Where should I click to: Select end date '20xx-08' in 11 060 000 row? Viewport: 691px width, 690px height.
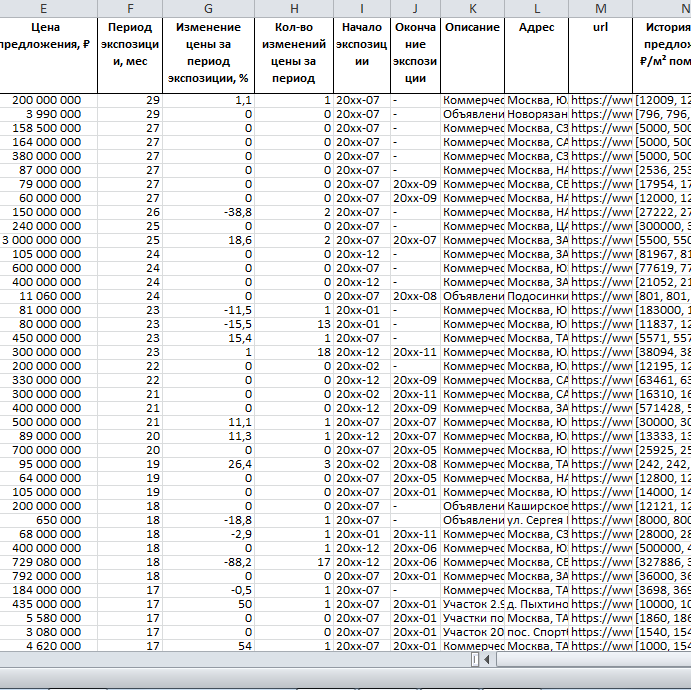[415, 296]
